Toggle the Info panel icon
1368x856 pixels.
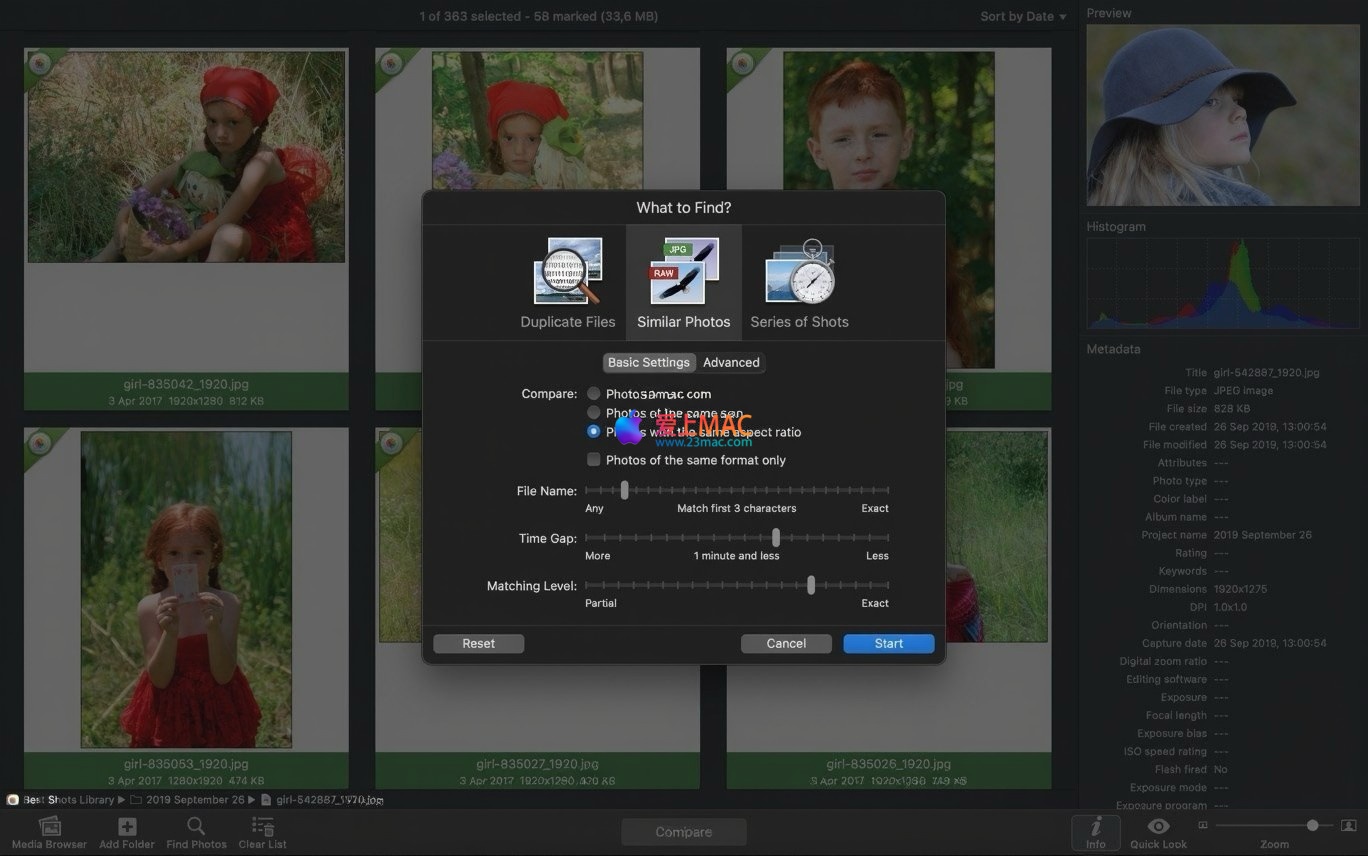pyautogui.click(x=1096, y=827)
